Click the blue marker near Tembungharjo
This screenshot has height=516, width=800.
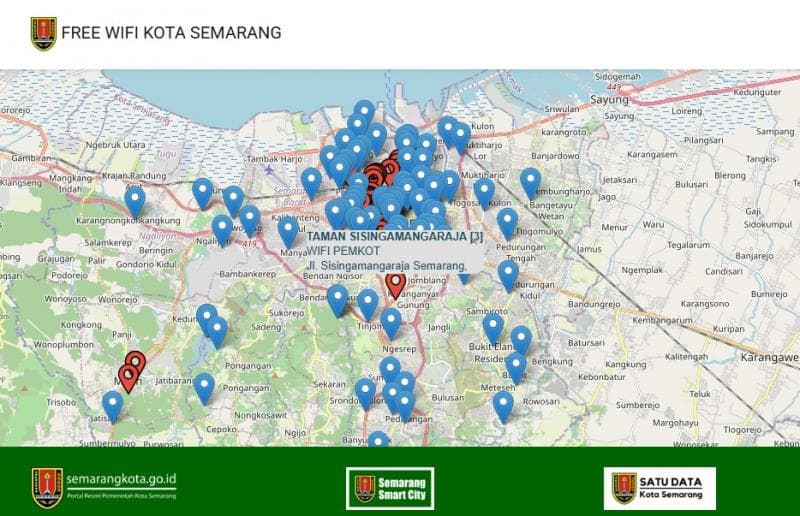[530, 183]
